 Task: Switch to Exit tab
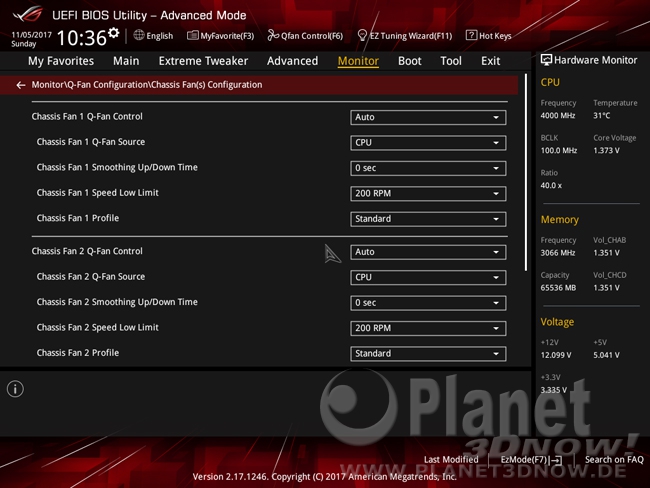pyautogui.click(x=490, y=61)
